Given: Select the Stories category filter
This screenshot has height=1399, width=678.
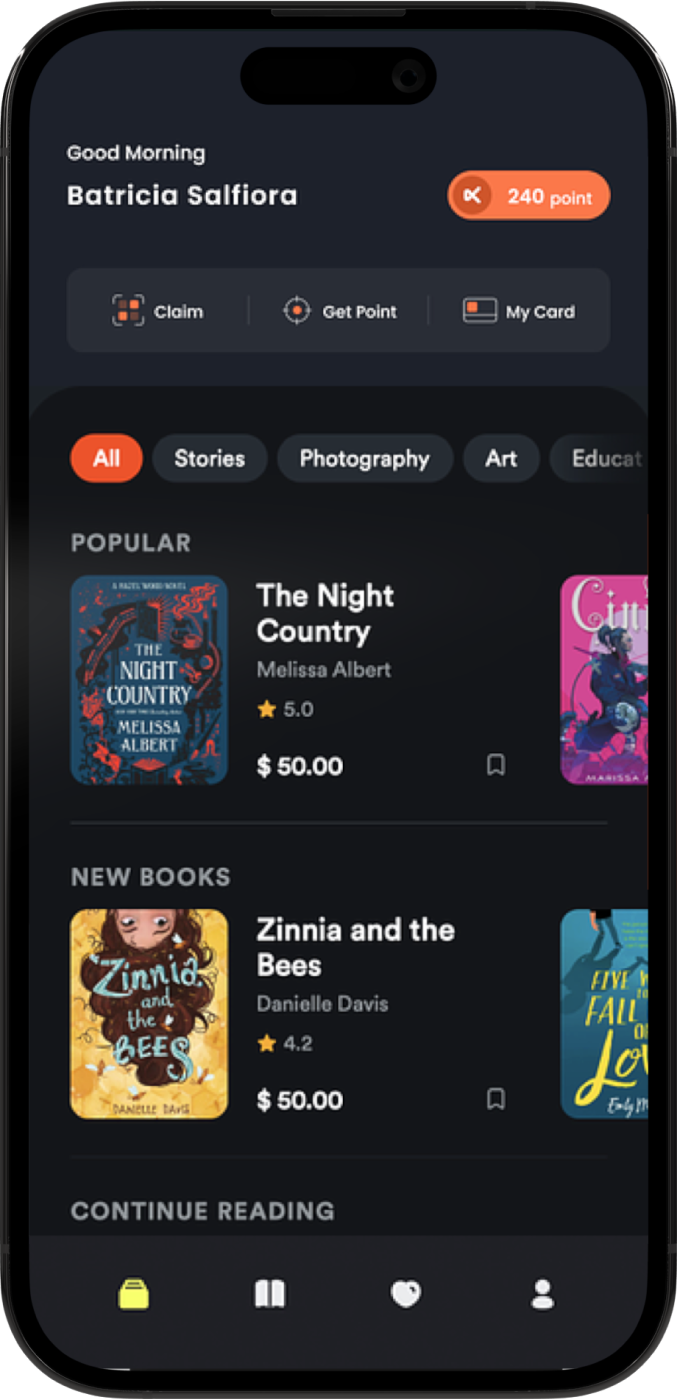Looking at the screenshot, I should pos(209,459).
